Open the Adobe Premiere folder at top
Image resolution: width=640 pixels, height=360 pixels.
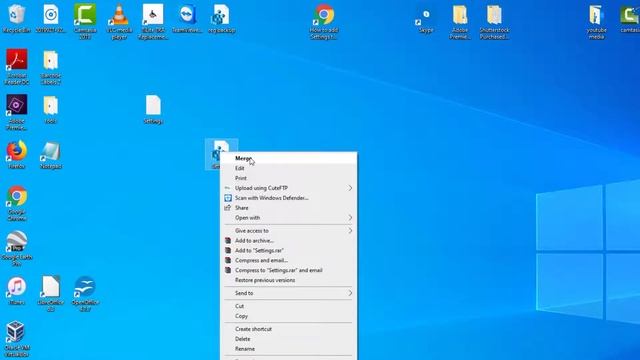click(460, 21)
